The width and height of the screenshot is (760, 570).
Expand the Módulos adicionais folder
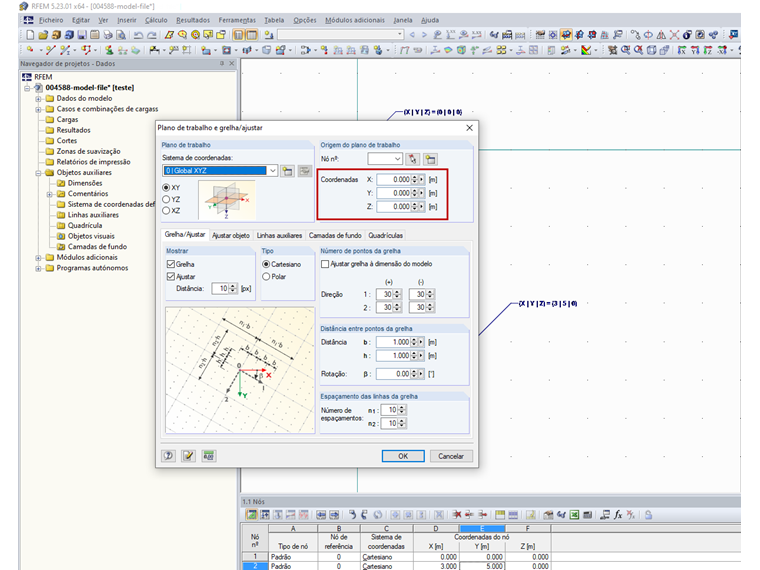click(38, 257)
